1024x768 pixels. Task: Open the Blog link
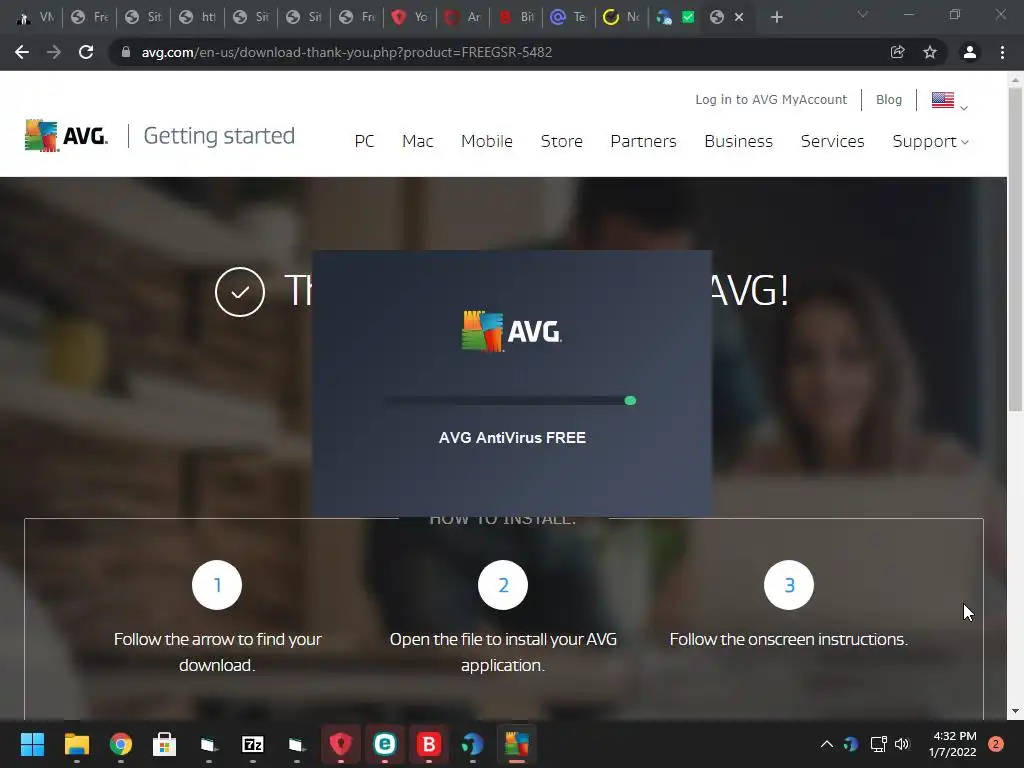coord(889,99)
